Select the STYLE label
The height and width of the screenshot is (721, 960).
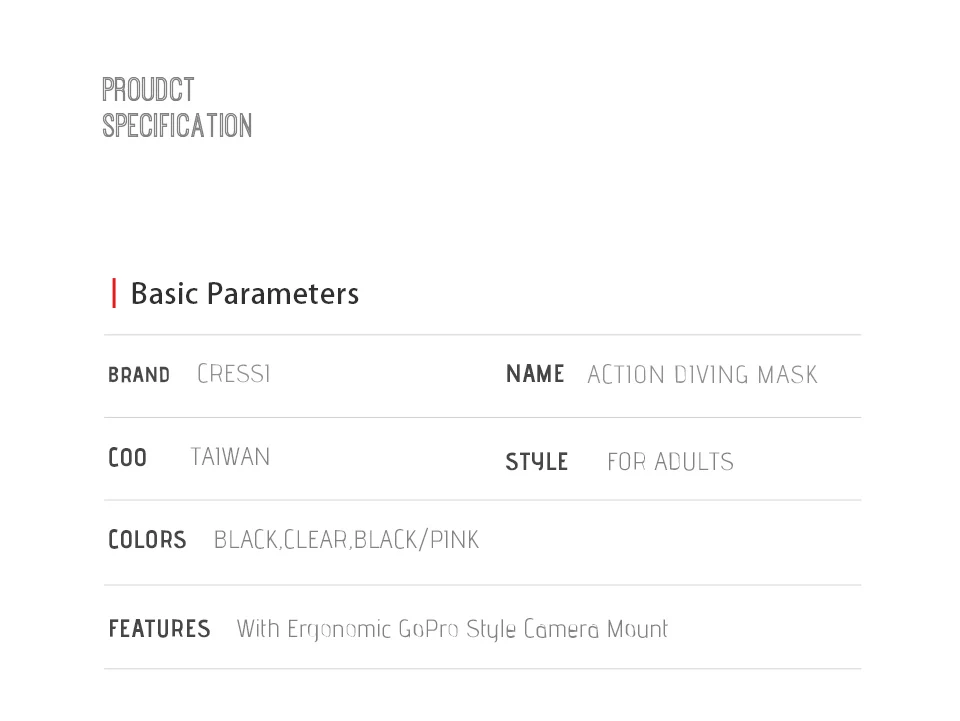pyautogui.click(x=537, y=462)
